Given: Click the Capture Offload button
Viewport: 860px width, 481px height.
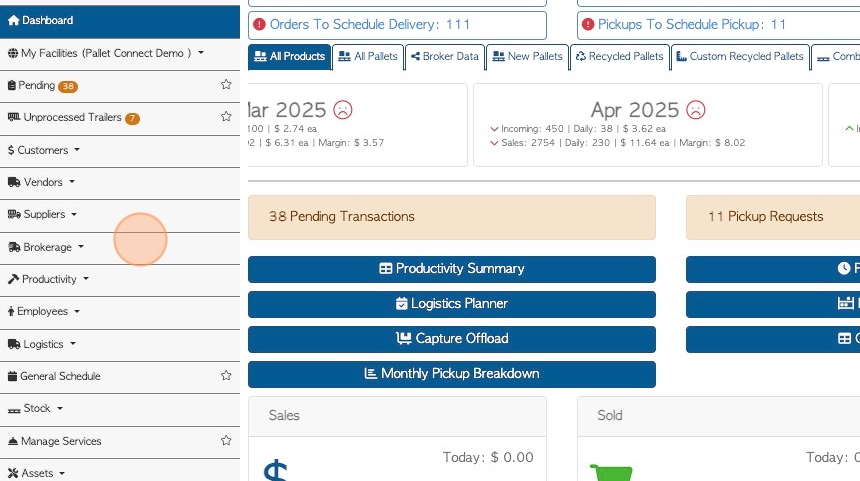Looking at the screenshot, I should click(x=452, y=339).
